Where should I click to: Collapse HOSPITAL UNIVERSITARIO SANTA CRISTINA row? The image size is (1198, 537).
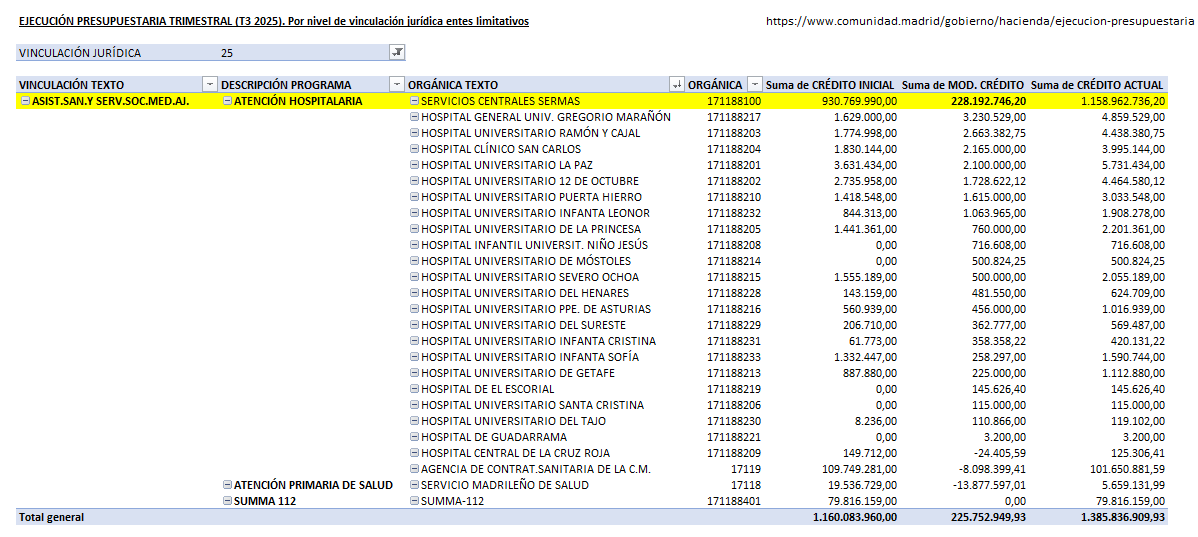pyautogui.click(x=414, y=405)
